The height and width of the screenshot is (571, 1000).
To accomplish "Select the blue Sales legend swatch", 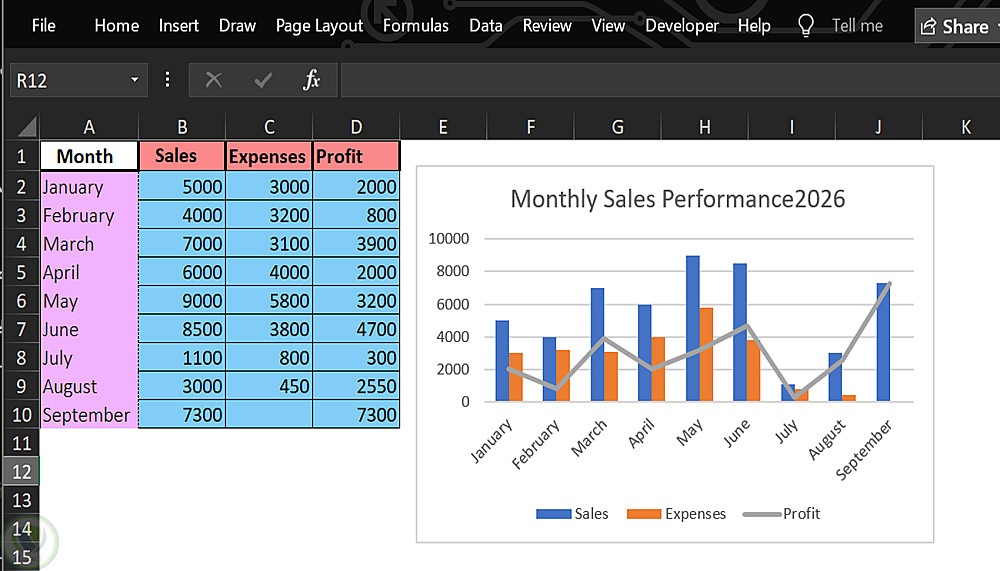I will click(x=553, y=514).
